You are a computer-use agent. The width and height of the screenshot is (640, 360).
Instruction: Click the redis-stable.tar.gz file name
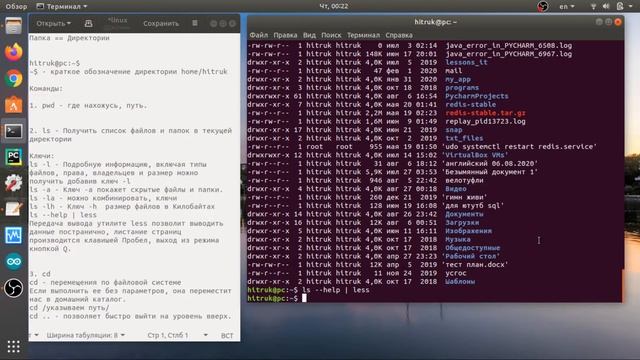[x=485, y=113]
